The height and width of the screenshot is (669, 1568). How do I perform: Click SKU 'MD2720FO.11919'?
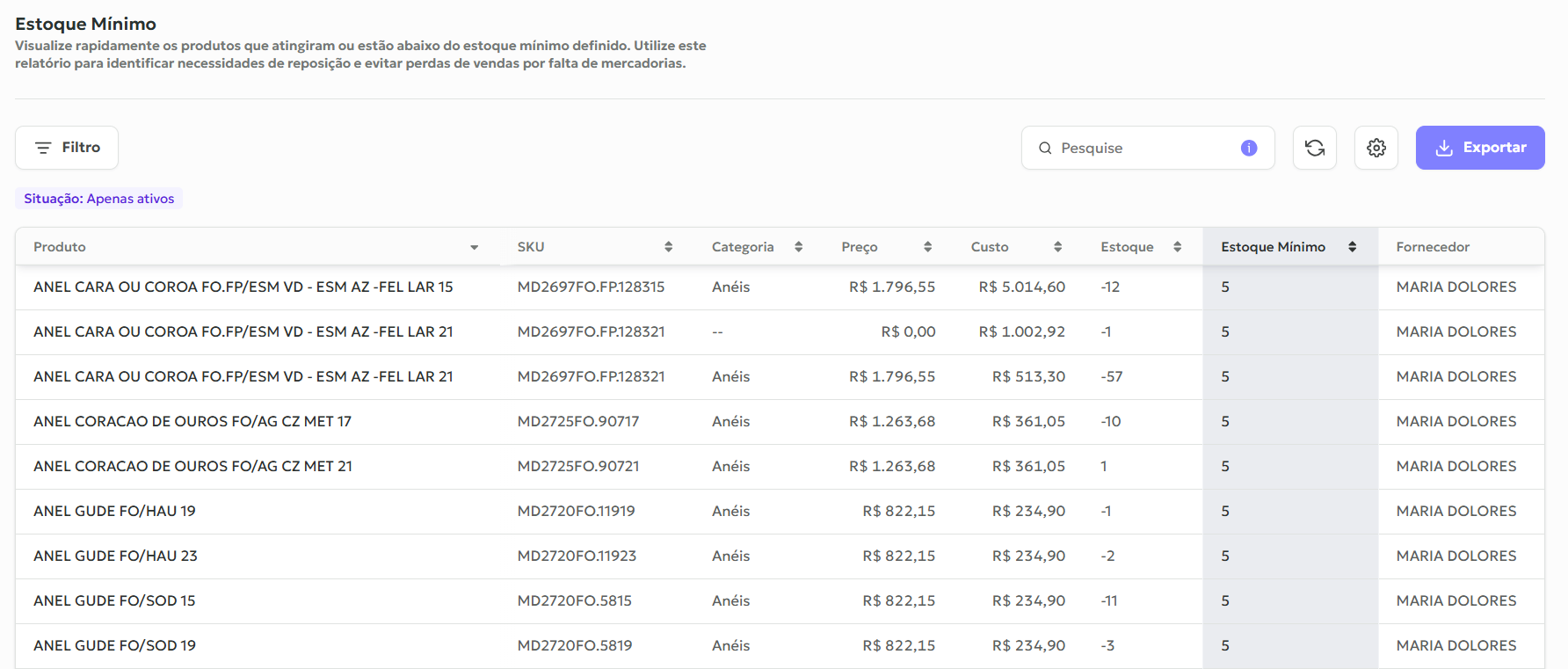point(576,511)
